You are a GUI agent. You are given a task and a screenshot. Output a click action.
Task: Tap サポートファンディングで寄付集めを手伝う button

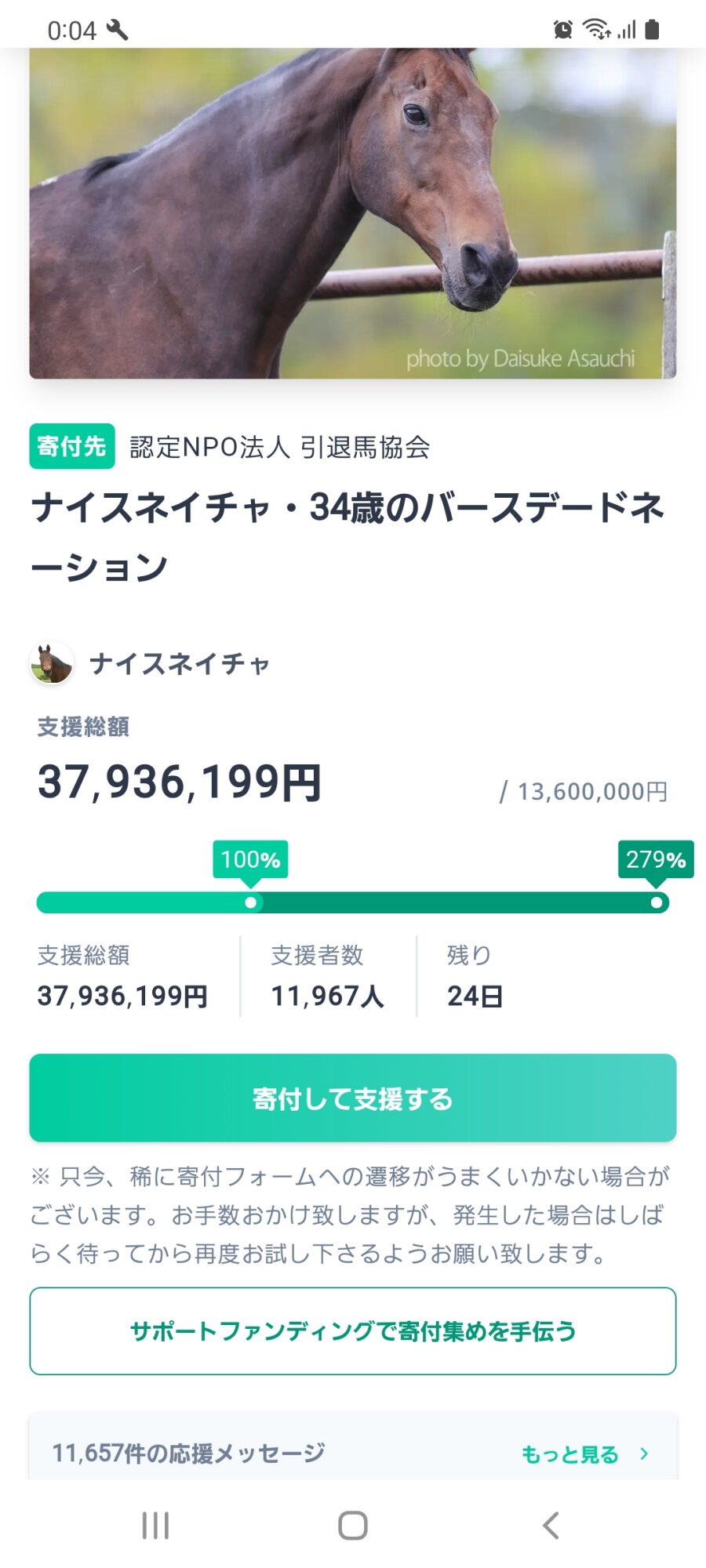(x=353, y=1330)
